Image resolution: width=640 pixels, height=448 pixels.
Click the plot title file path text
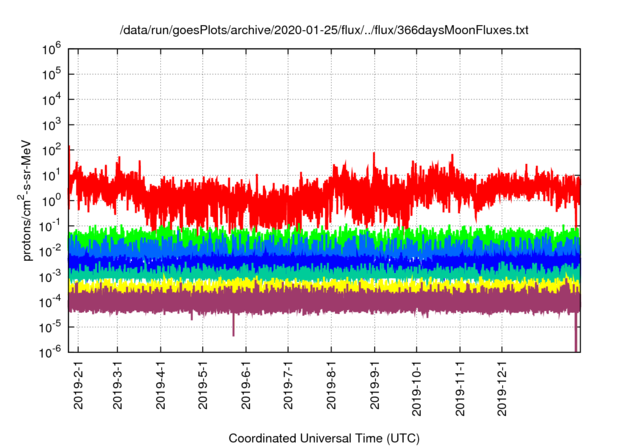pos(324,30)
